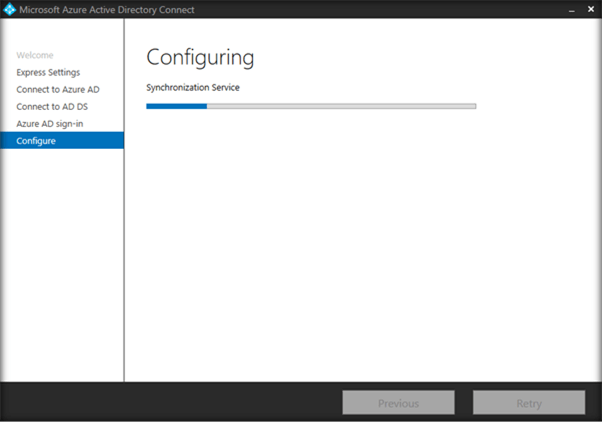Image resolution: width=602 pixels, height=422 pixels.
Task: Minimize the Azure AD Connect window
Action: coord(572,10)
